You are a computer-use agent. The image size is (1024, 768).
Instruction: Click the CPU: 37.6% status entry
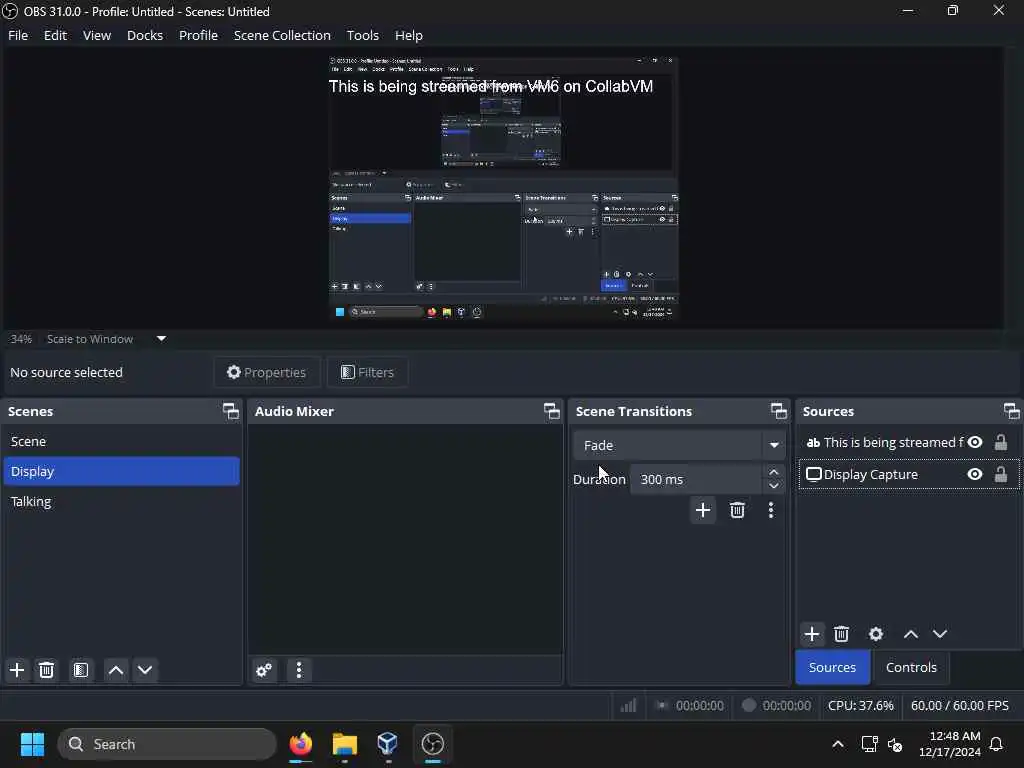pos(861,706)
